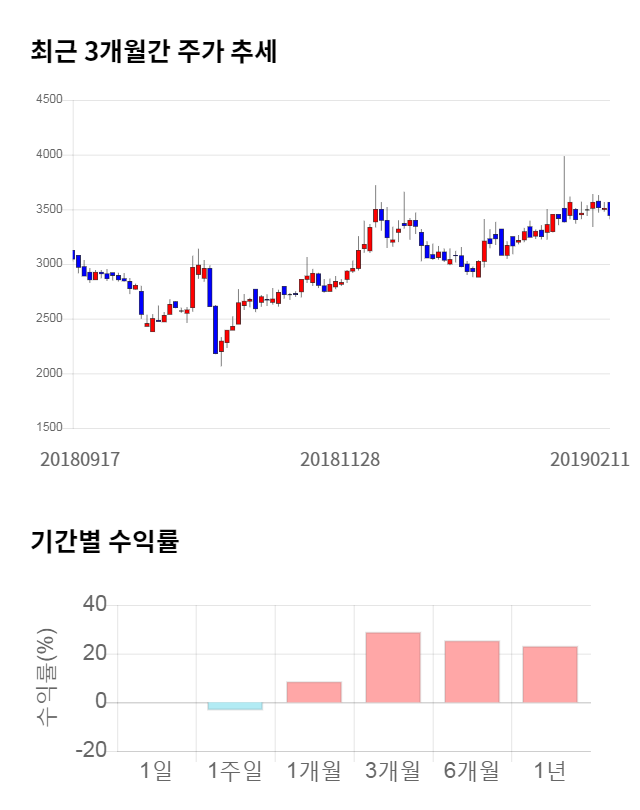Select the 1년 return bar

tap(551, 674)
